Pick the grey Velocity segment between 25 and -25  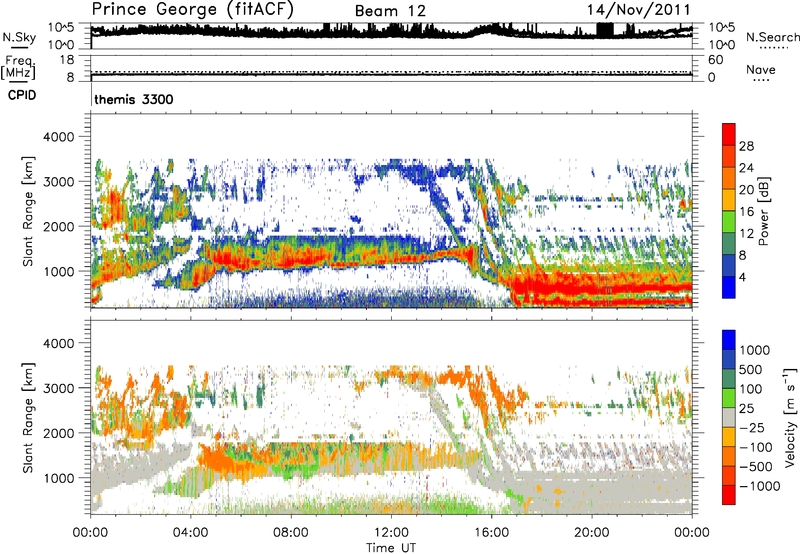[729, 417]
